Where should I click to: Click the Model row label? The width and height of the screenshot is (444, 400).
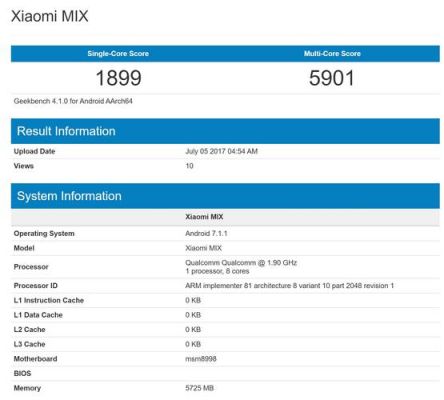coord(24,248)
